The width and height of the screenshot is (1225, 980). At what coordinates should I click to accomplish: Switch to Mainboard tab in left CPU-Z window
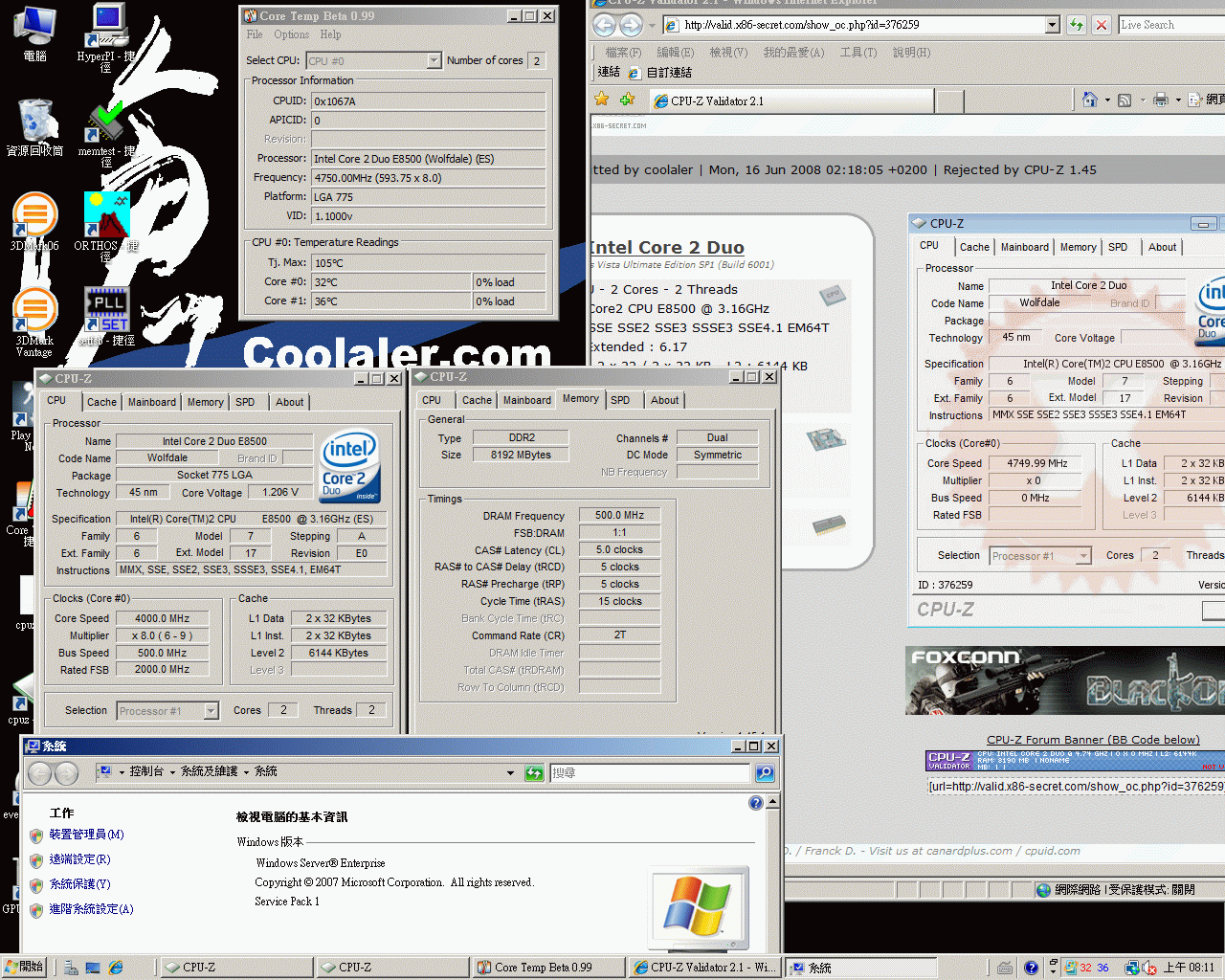pyautogui.click(x=152, y=402)
